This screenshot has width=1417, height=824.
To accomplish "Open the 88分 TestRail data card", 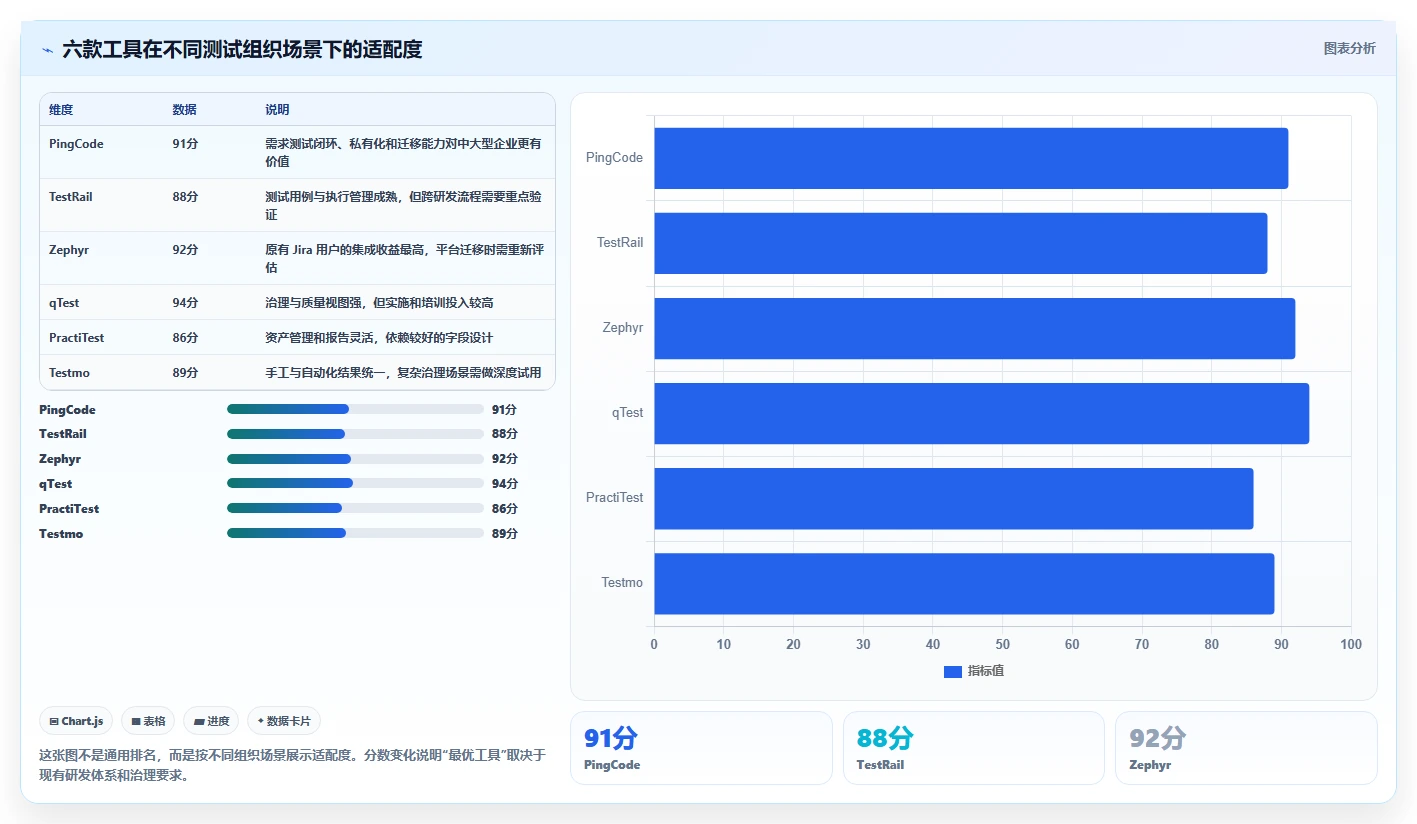I will click(974, 748).
